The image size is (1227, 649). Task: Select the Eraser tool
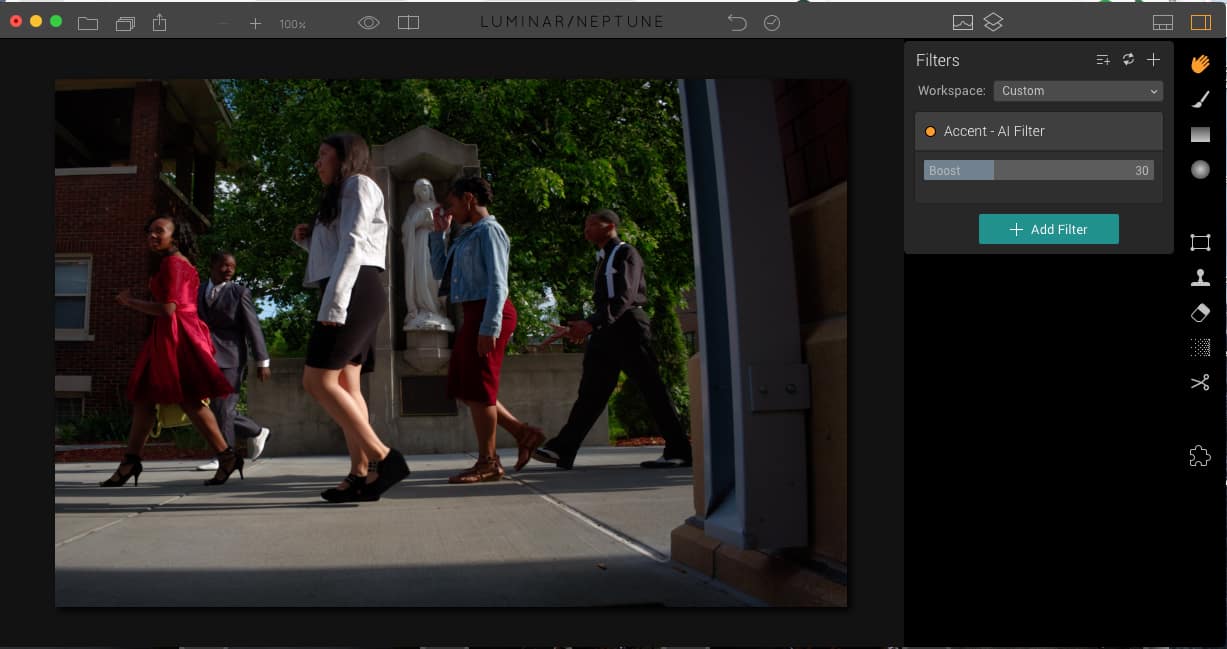(1200, 313)
